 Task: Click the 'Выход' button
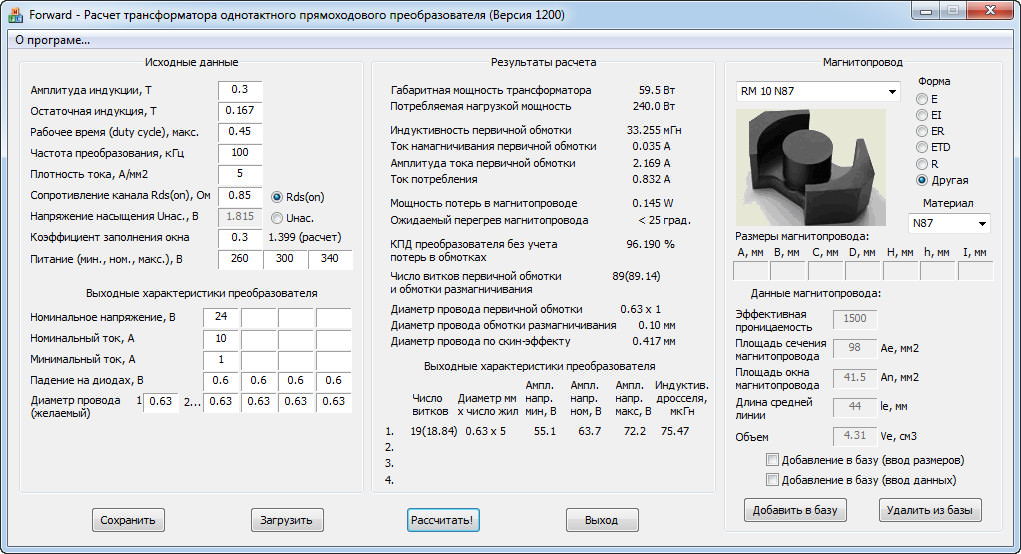coord(602,520)
